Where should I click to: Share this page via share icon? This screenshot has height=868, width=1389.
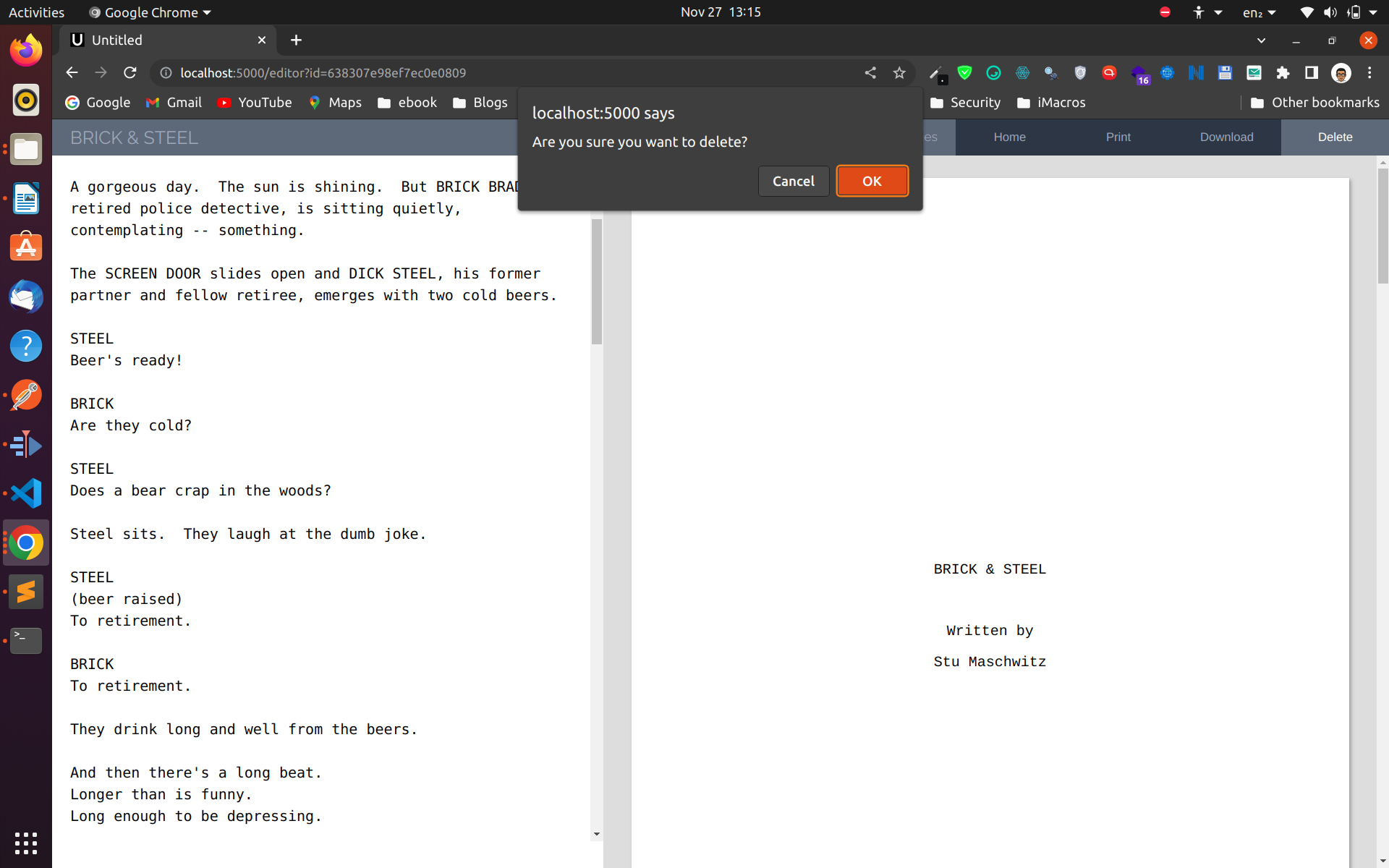point(870,72)
